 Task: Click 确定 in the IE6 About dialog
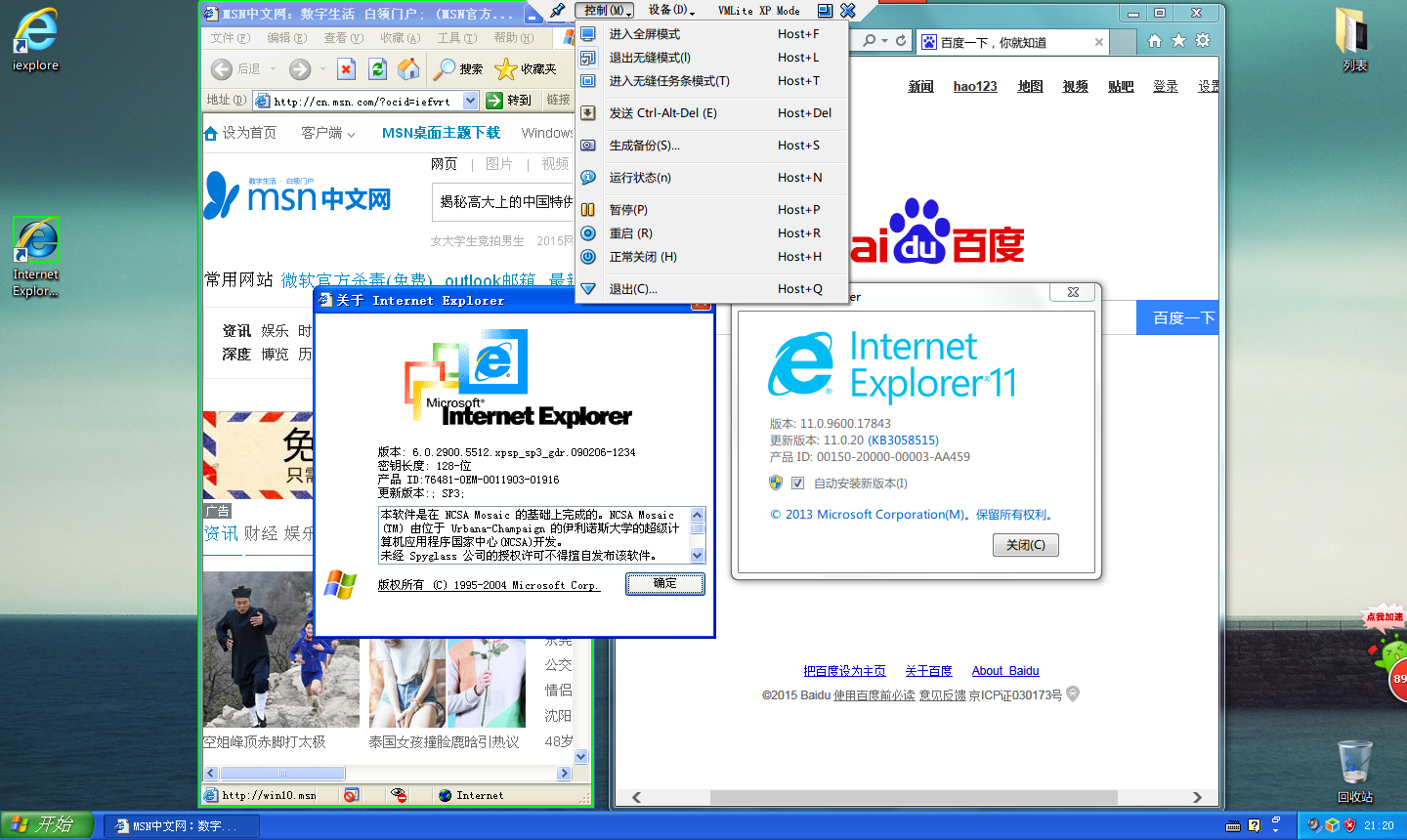tap(665, 584)
